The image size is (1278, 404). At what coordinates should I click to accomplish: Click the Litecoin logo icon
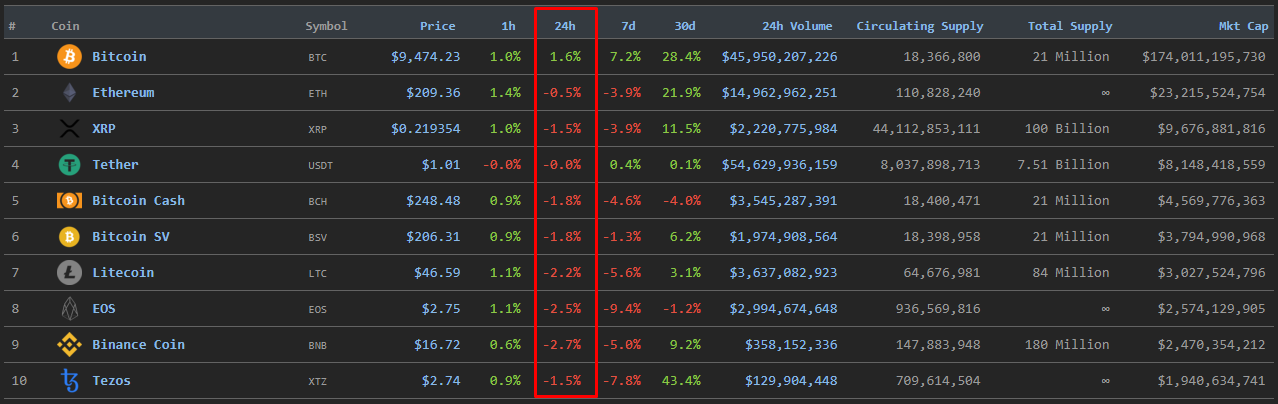(x=69, y=273)
